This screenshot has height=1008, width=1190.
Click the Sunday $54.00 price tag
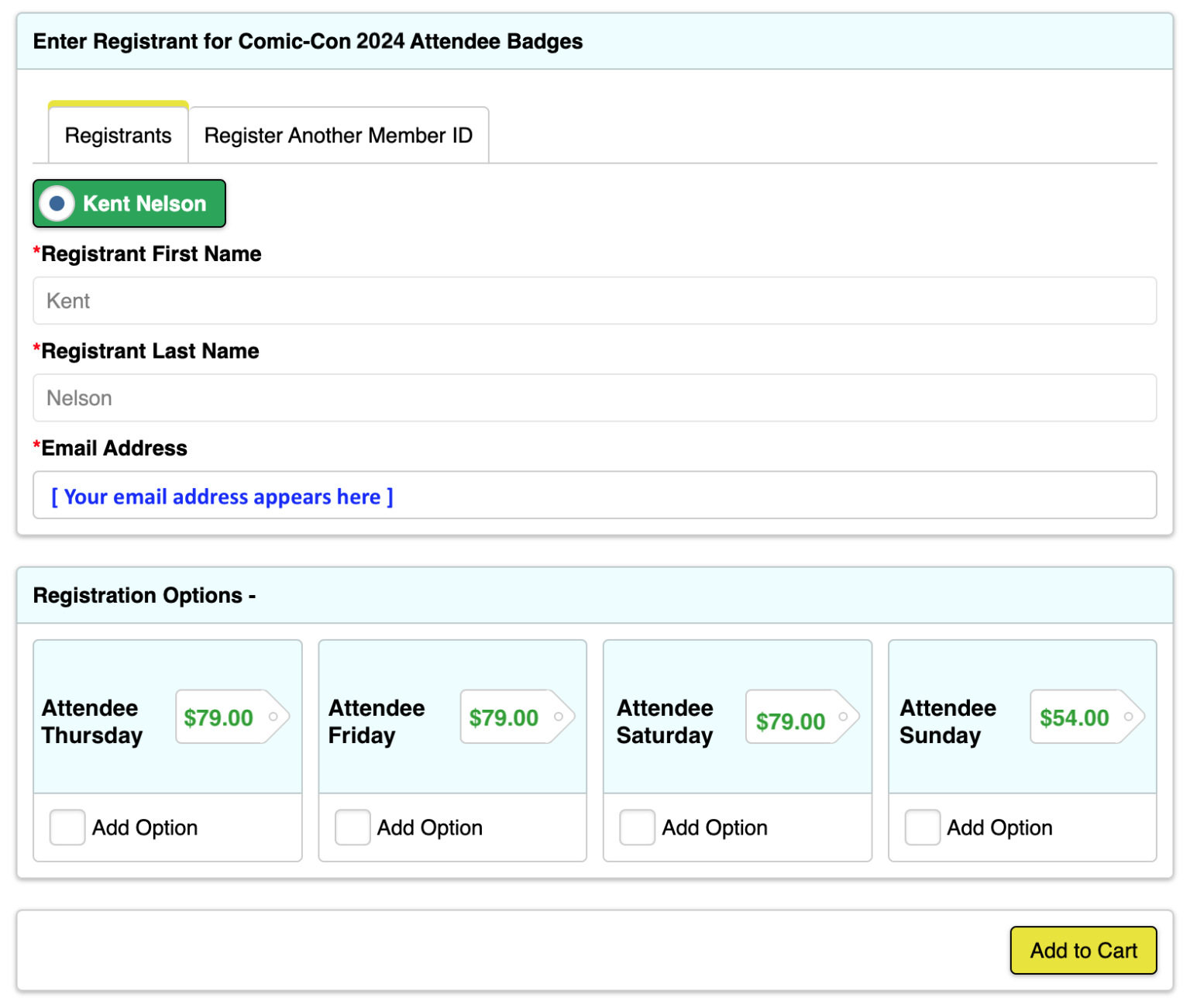[x=1087, y=717]
